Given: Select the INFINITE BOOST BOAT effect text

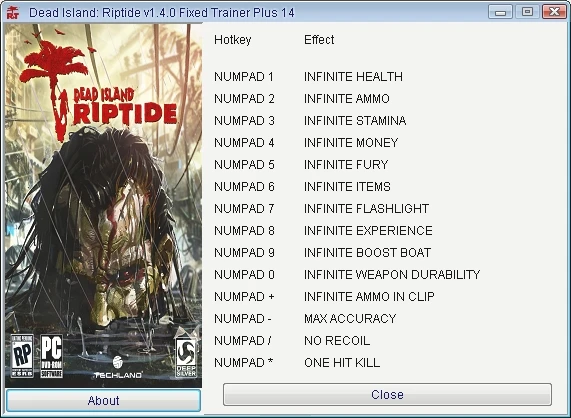Looking at the screenshot, I should pyautogui.click(x=367, y=253).
